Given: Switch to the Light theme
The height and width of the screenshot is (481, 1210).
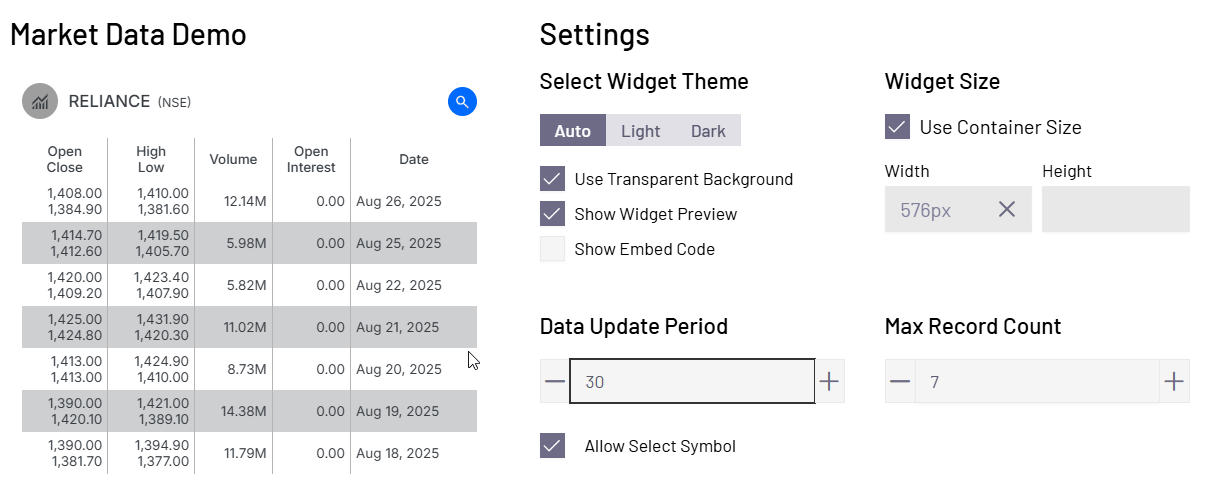Looking at the screenshot, I should [641, 131].
